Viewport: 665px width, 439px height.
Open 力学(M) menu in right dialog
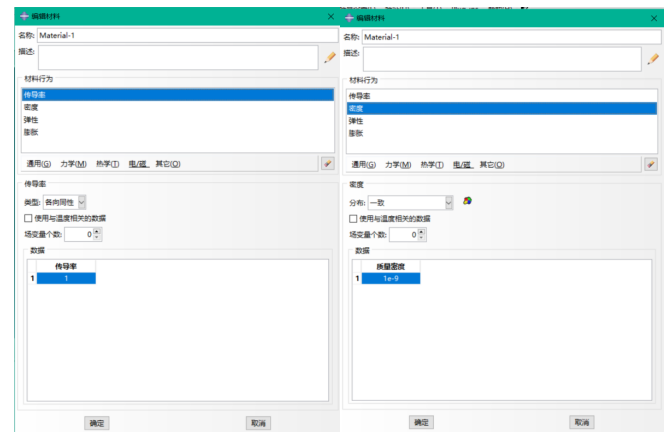[398, 165]
